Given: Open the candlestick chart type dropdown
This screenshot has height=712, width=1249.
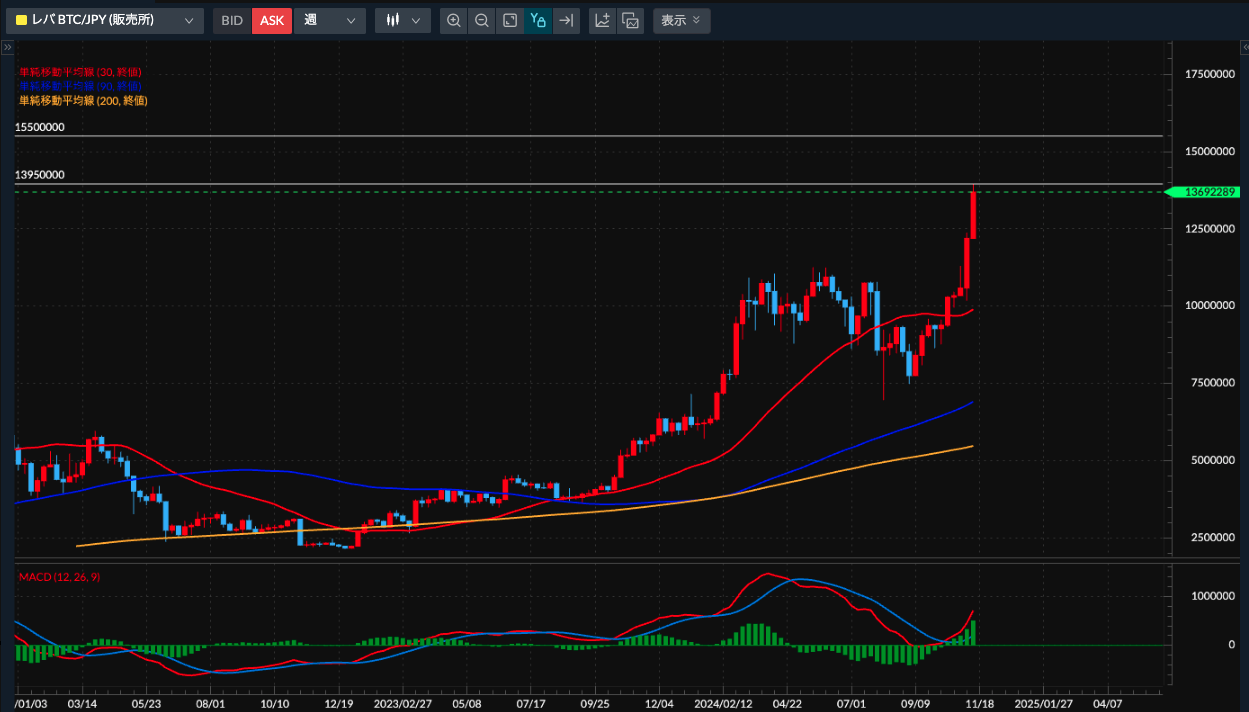Looking at the screenshot, I should (403, 20).
